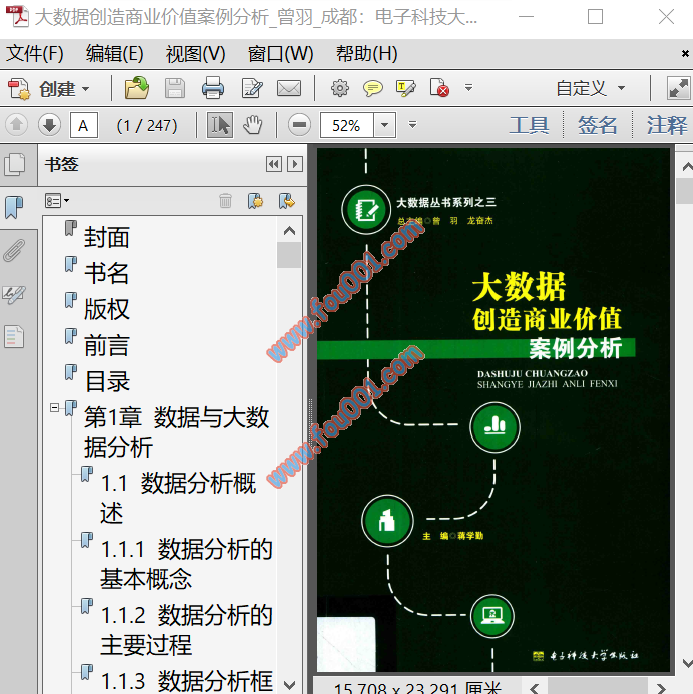Open the zoom percentage dropdown arrow
693x694 pixels.
(385, 125)
